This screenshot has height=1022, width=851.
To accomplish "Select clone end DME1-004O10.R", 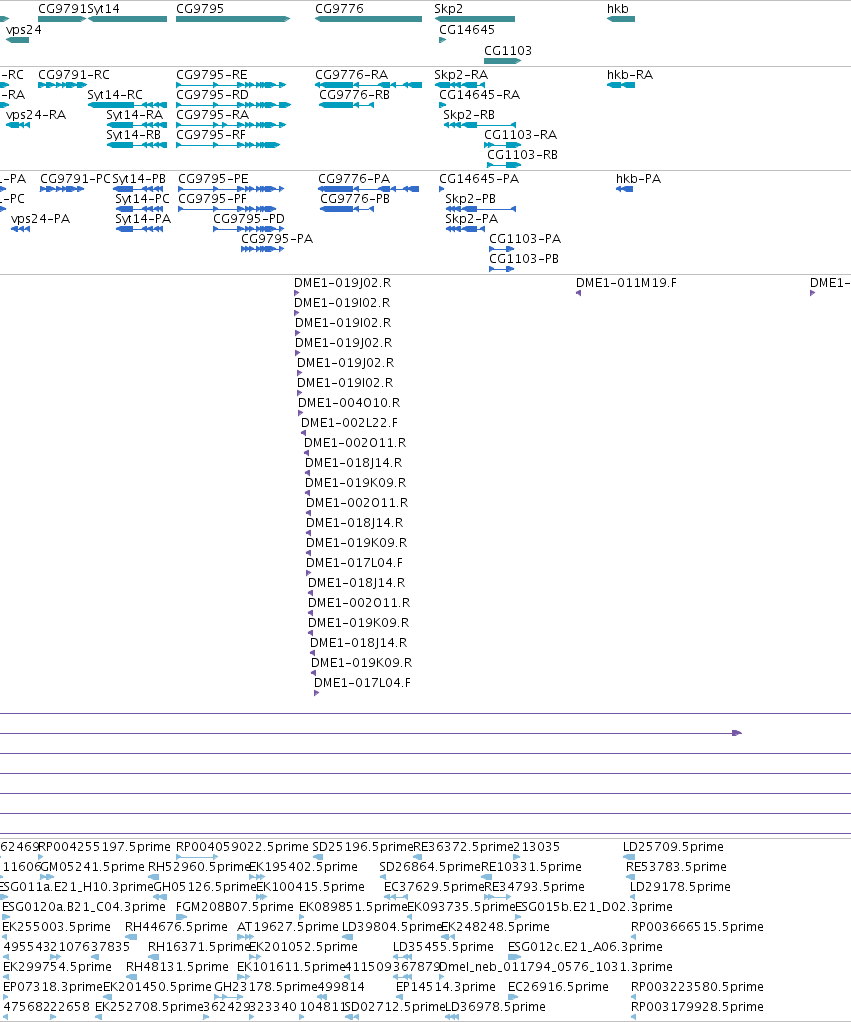I will point(300,413).
